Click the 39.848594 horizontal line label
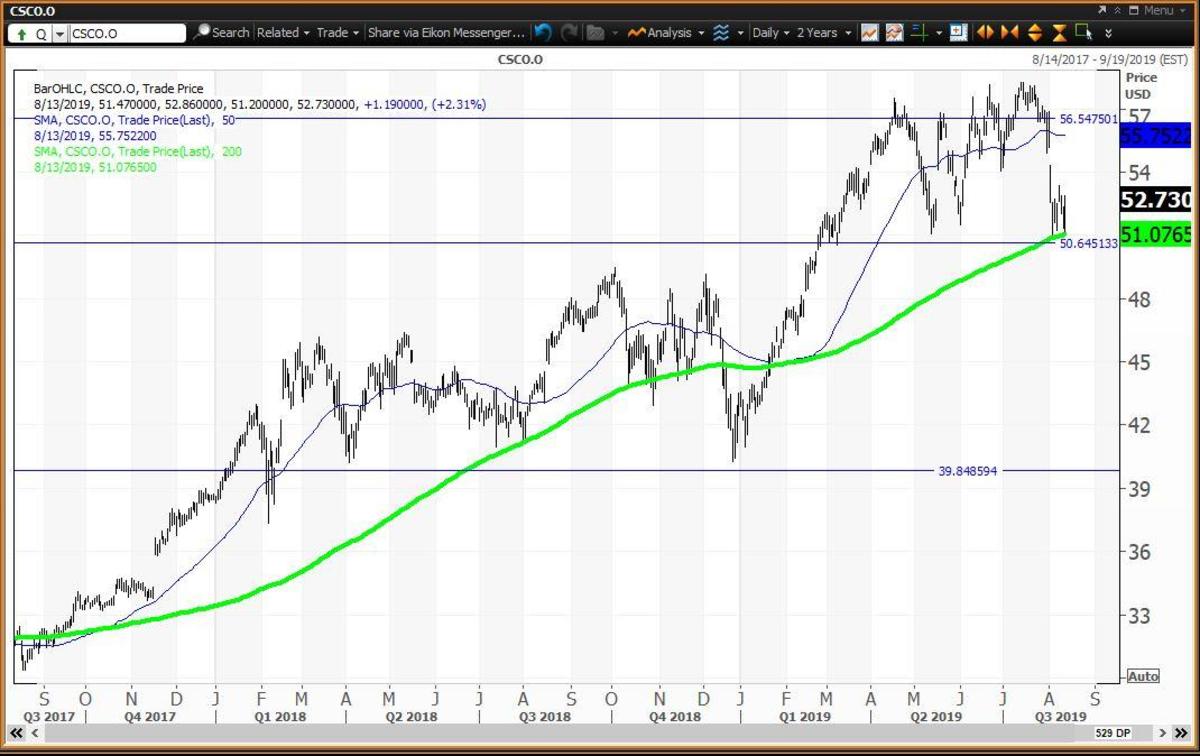 [969, 470]
